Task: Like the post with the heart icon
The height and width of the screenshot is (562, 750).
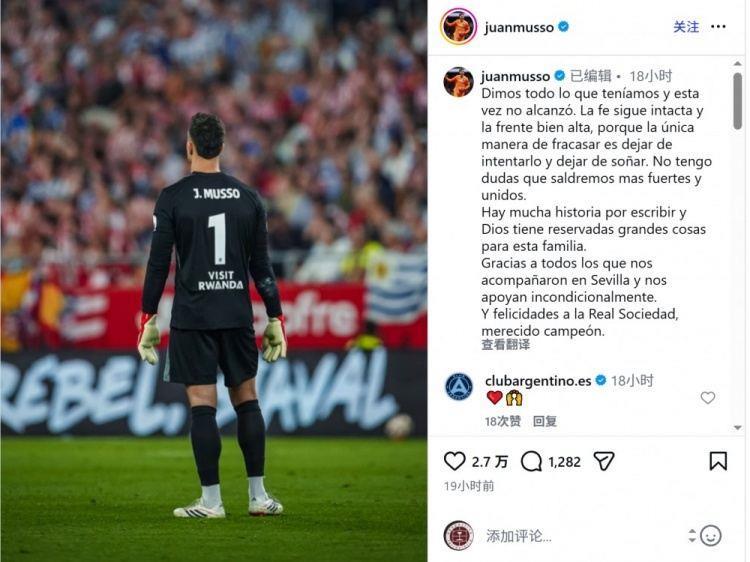Action: (x=454, y=461)
